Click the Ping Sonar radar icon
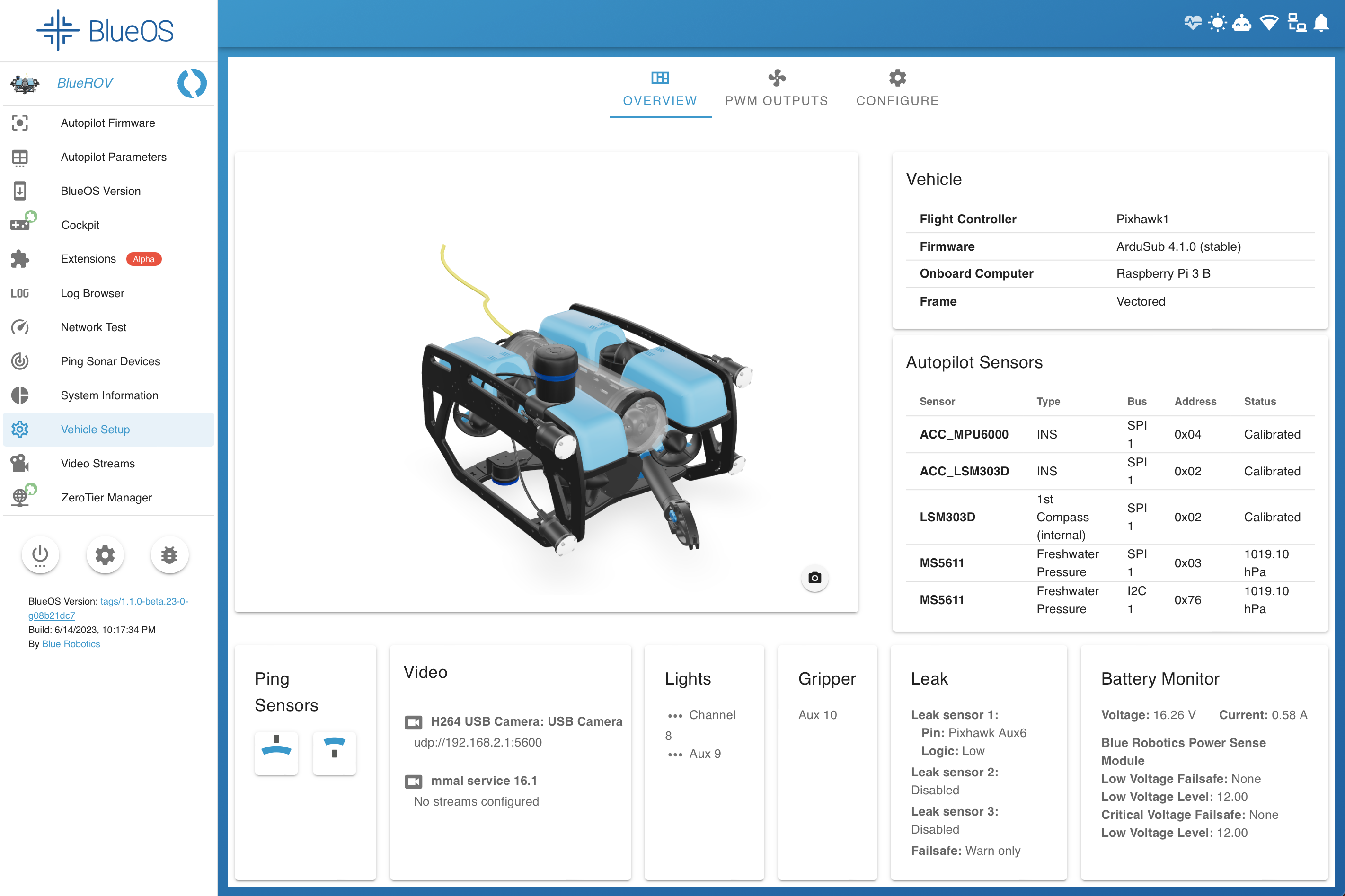Viewport: 1345px width, 896px height. (20, 361)
